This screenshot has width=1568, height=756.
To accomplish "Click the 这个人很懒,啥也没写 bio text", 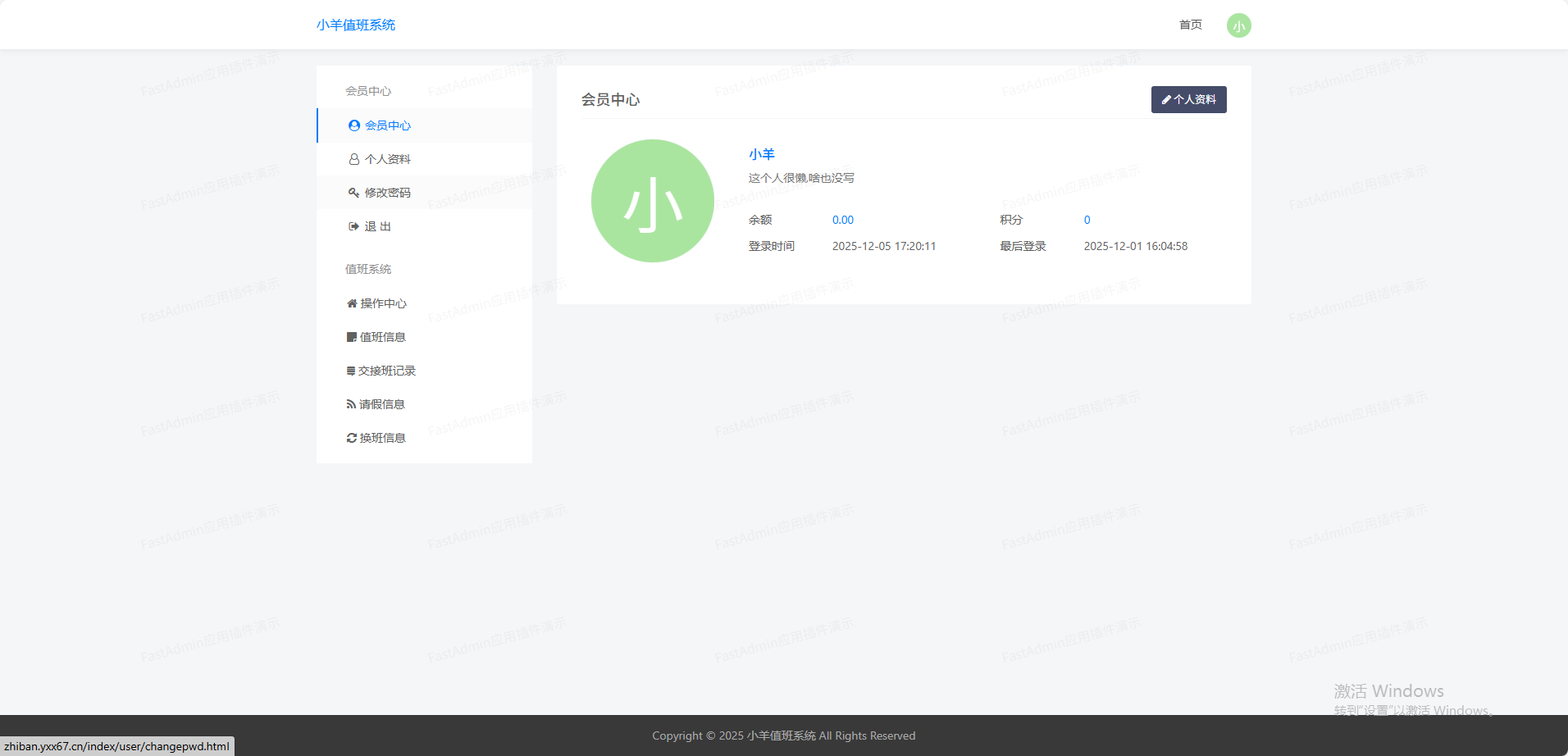I will click(x=801, y=178).
